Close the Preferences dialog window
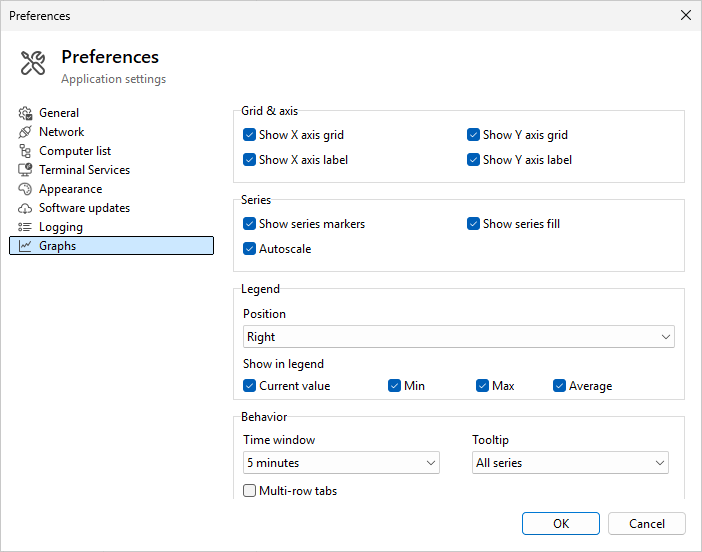The image size is (702, 552). coord(685,15)
